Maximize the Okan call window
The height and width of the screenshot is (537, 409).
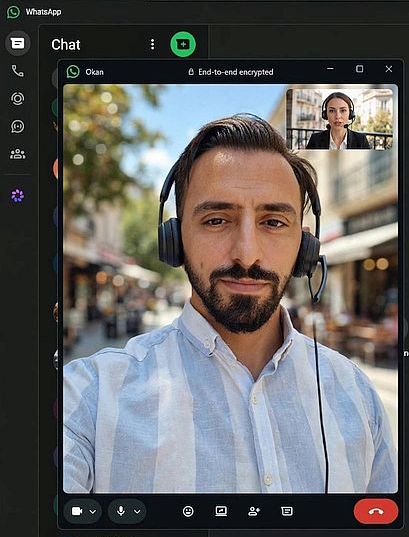pos(359,69)
